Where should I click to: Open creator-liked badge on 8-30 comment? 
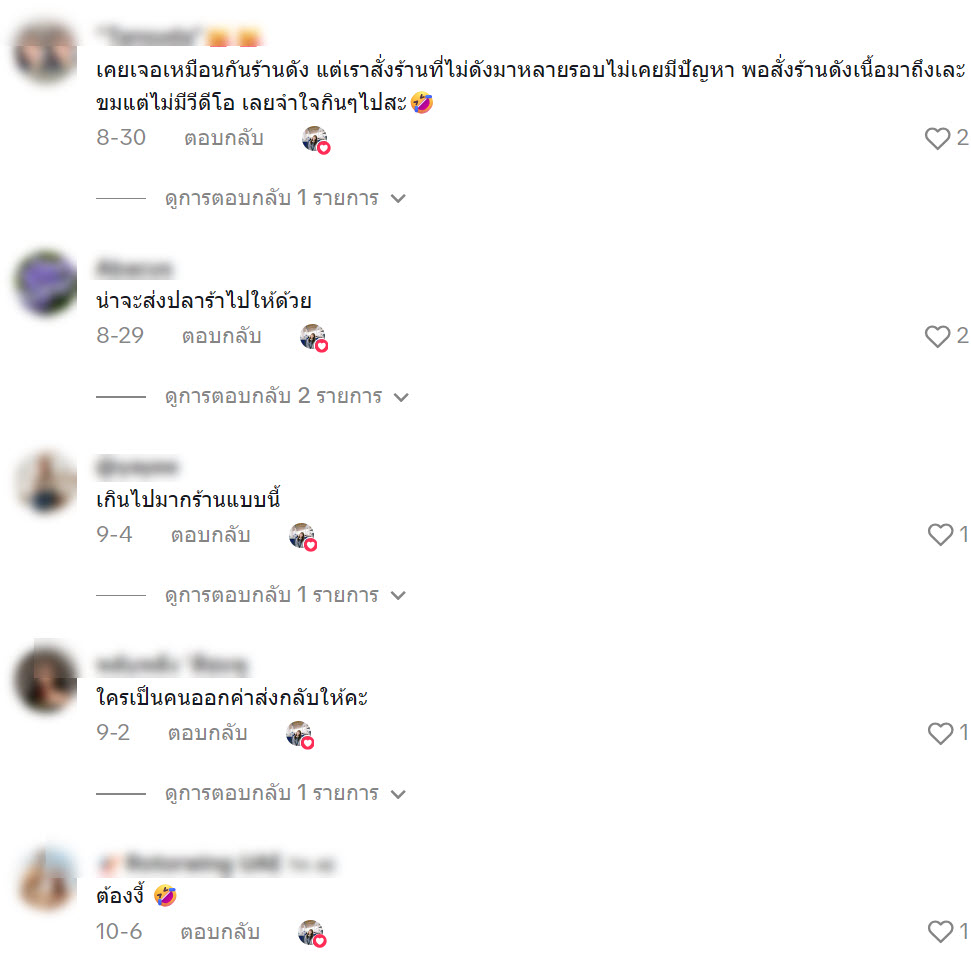coord(316,139)
